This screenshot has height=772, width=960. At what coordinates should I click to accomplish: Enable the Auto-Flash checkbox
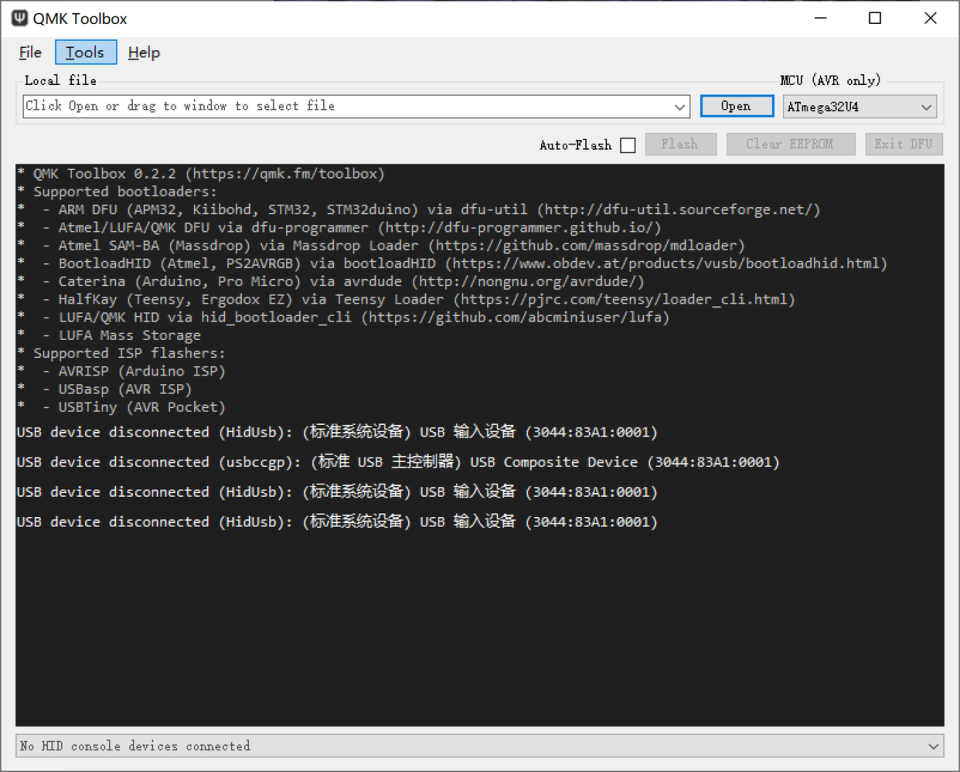pyautogui.click(x=628, y=145)
